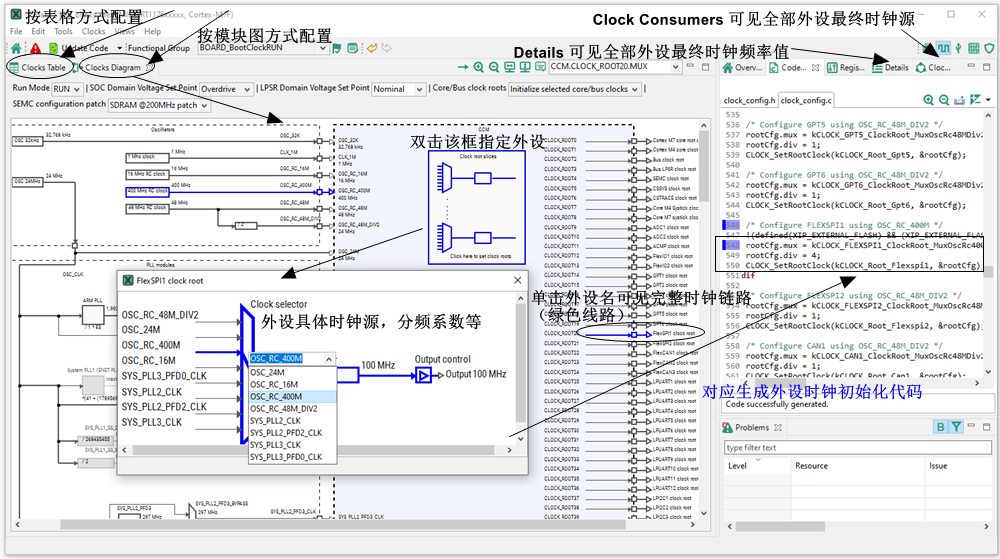Close the FlexSPI1 clock root dialog
The height and width of the screenshot is (559, 1000).
pos(517,280)
